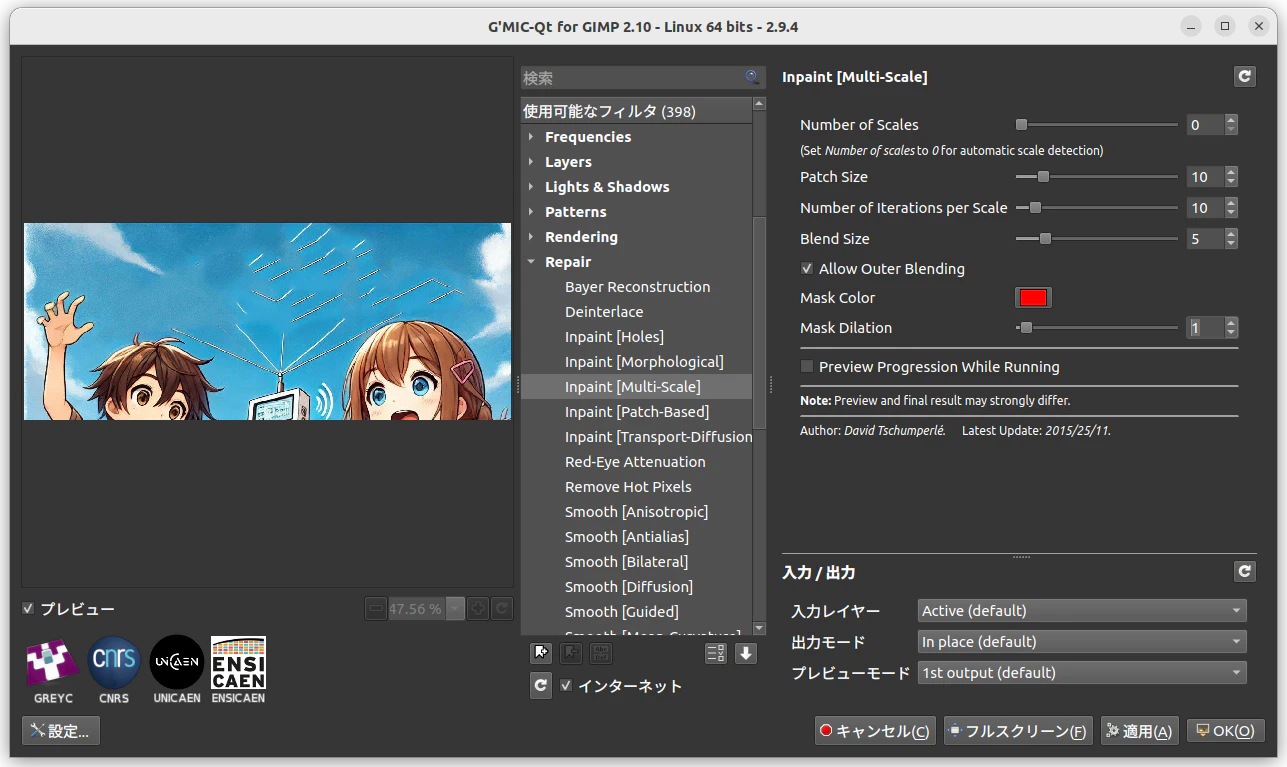The width and height of the screenshot is (1287, 767).
Task: Click the preview image thumbnail
Action: tap(267, 321)
